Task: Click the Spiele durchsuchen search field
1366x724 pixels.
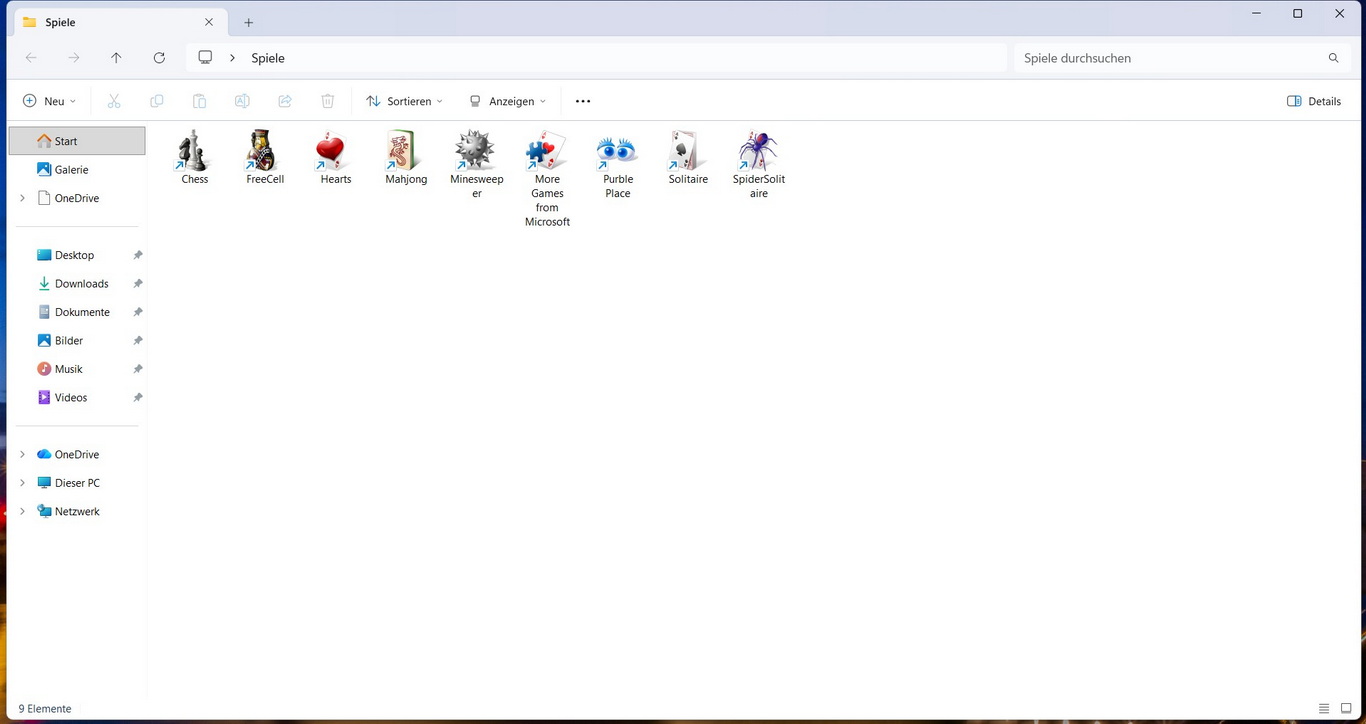Action: (x=1170, y=58)
